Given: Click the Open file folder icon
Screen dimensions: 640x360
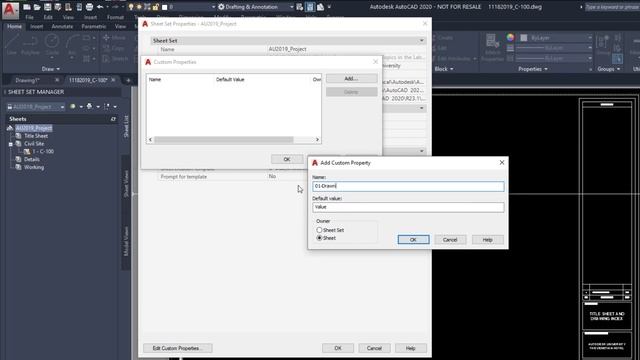Looking at the screenshot, I should coord(37,7).
